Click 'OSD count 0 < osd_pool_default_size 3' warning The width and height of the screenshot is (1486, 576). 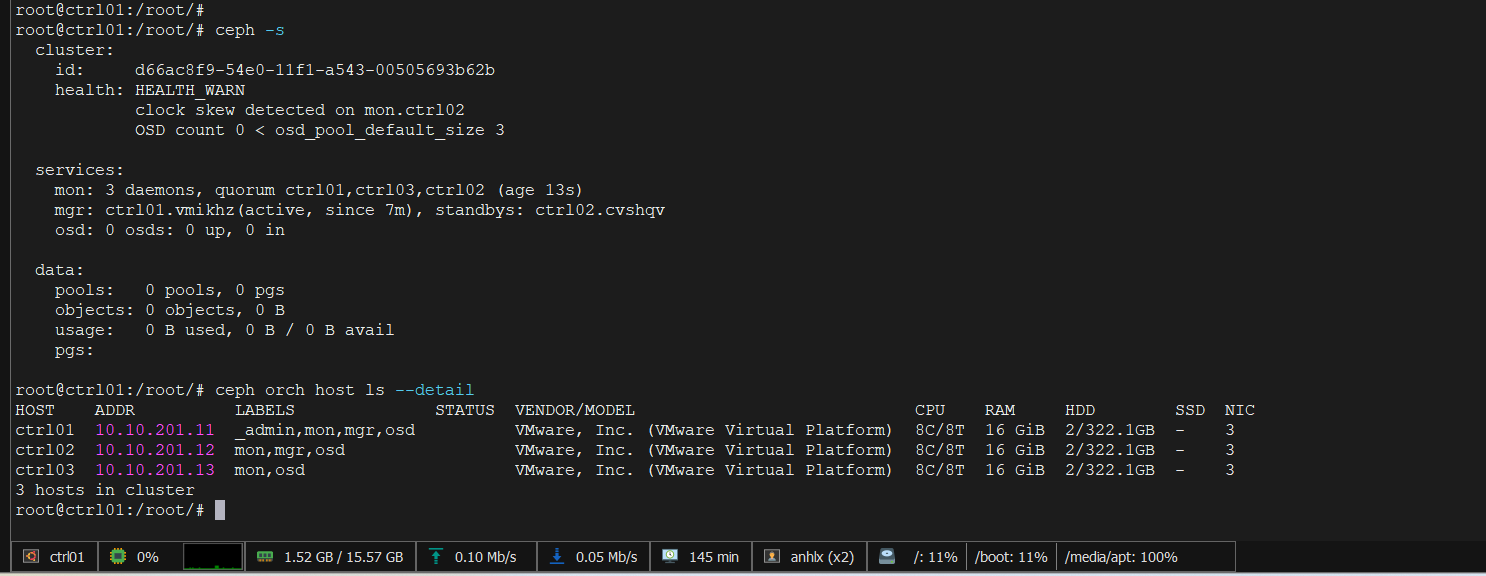pos(320,130)
